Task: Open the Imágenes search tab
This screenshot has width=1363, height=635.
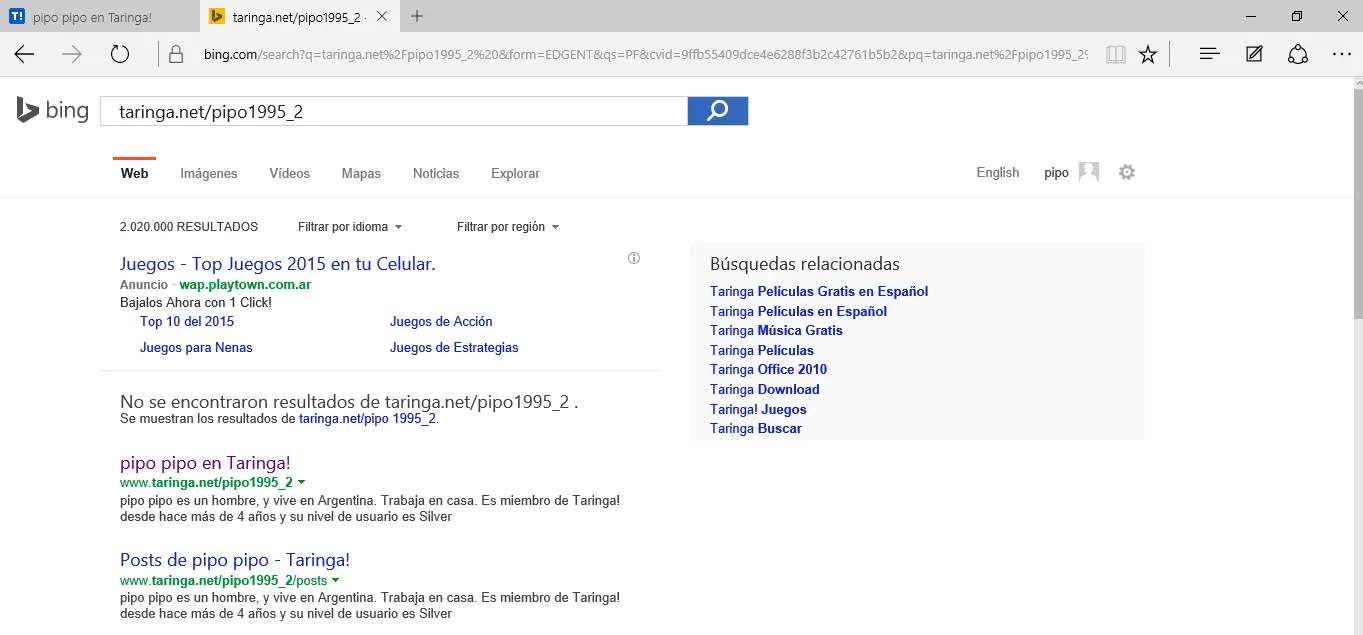Action: [x=209, y=173]
